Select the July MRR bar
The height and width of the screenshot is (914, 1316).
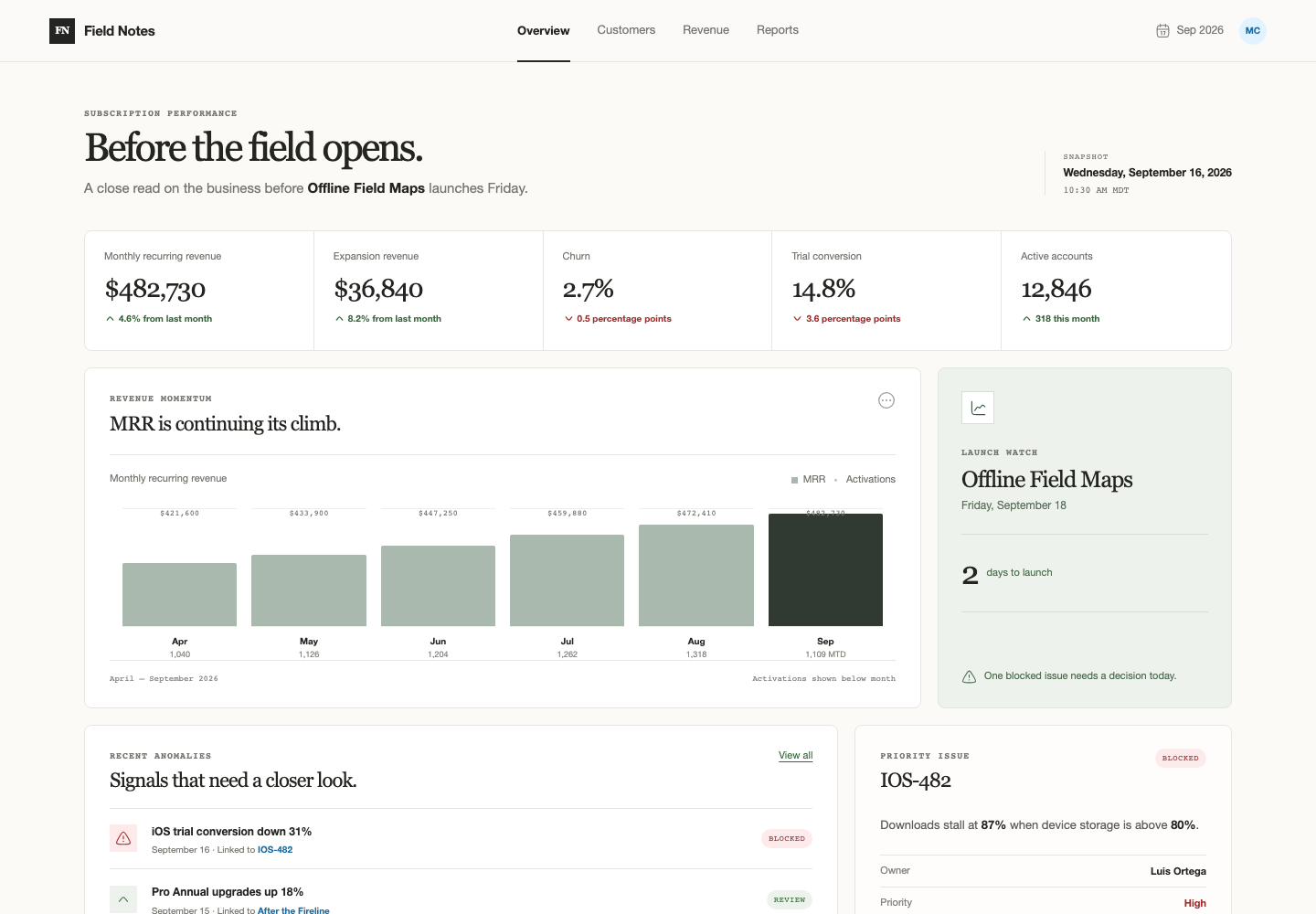[x=568, y=580]
